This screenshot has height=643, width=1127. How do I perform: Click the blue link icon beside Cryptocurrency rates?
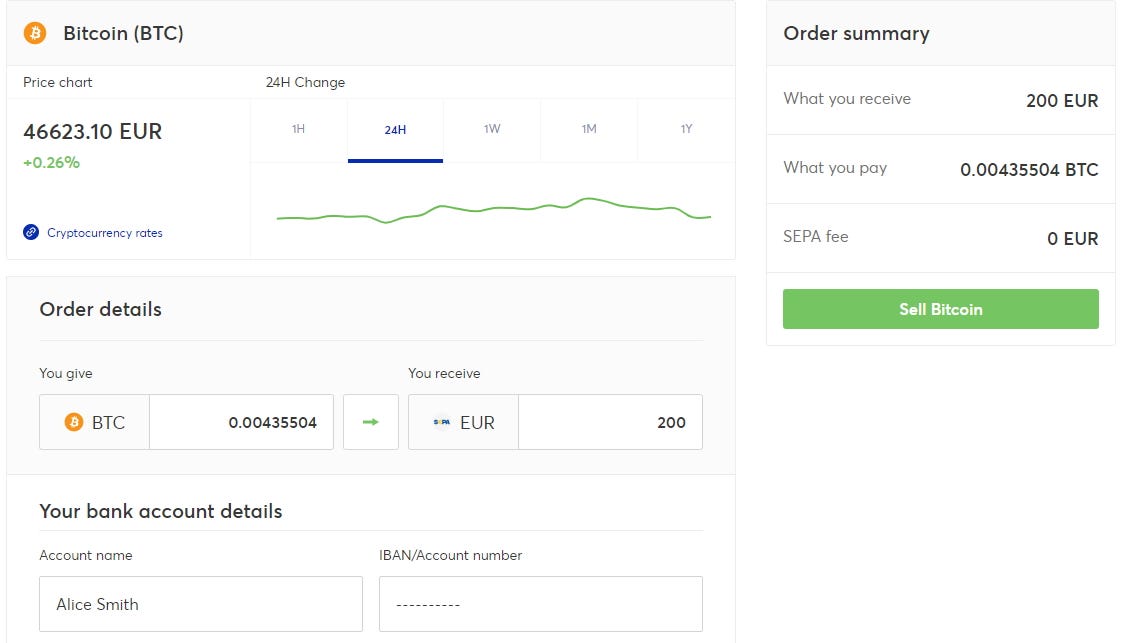pos(31,233)
